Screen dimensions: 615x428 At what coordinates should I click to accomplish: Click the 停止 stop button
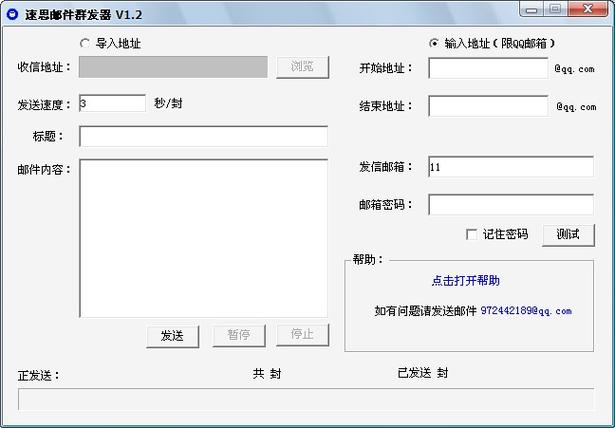click(302, 335)
